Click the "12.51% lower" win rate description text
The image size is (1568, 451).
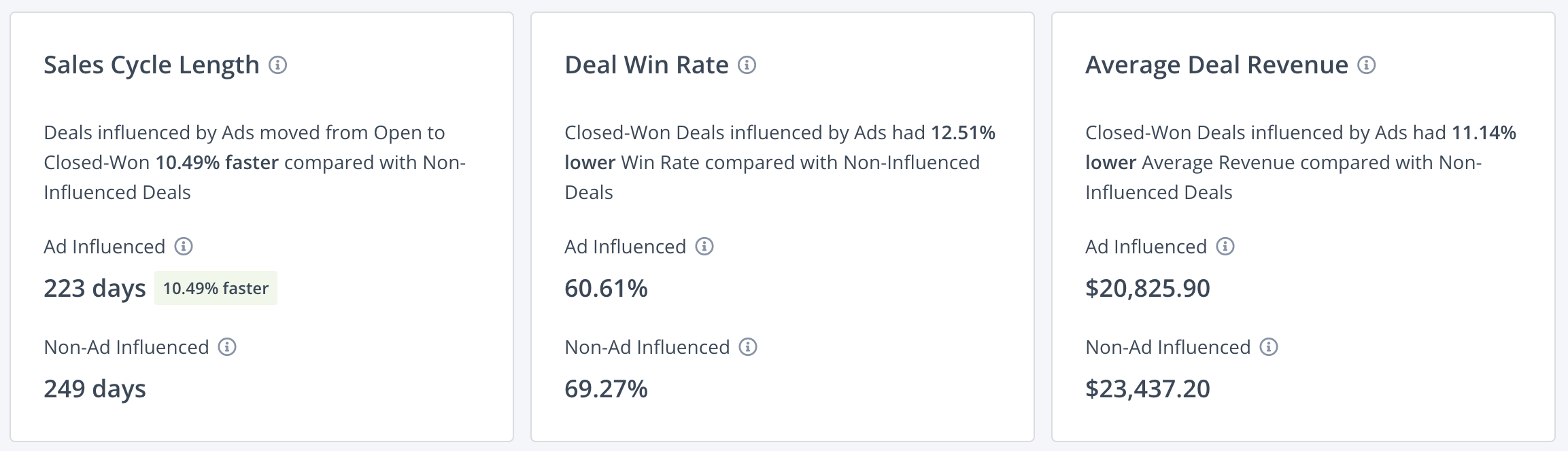click(963, 133)
